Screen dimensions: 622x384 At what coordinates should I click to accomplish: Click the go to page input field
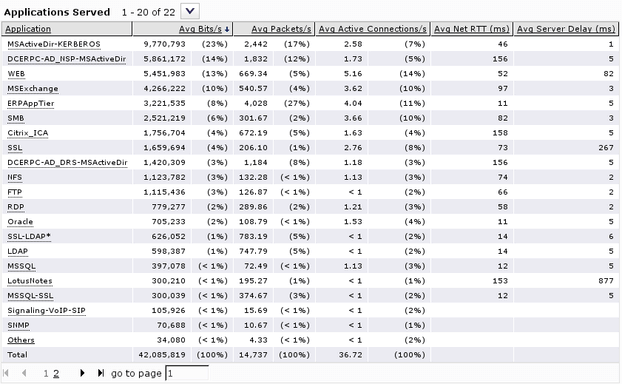[x=187, y=373]
